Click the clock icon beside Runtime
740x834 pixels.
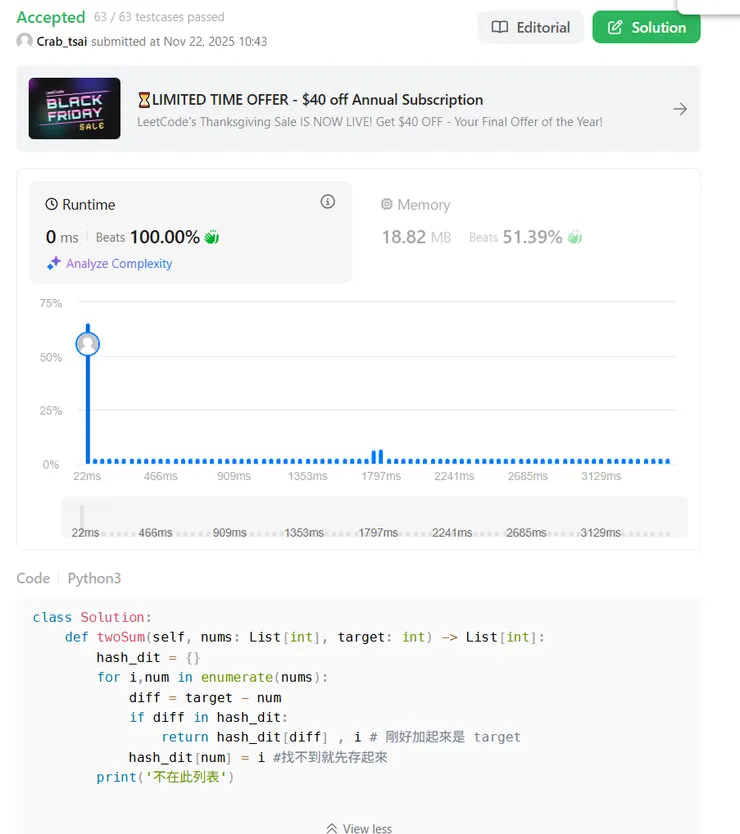click(x=52, y=205)
